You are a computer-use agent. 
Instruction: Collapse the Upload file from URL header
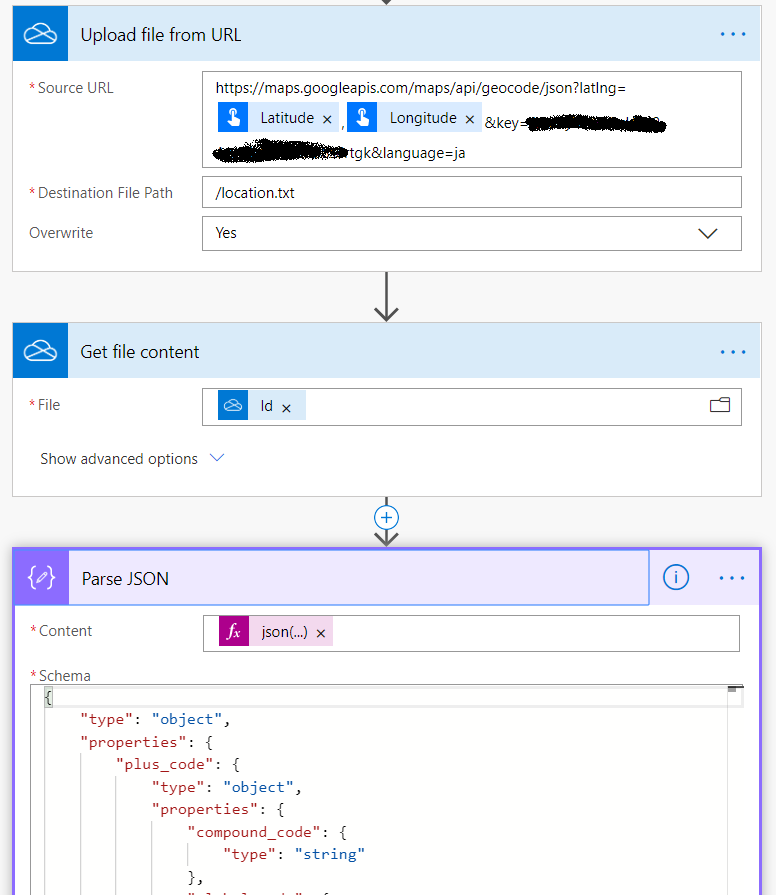pos(387,34)
